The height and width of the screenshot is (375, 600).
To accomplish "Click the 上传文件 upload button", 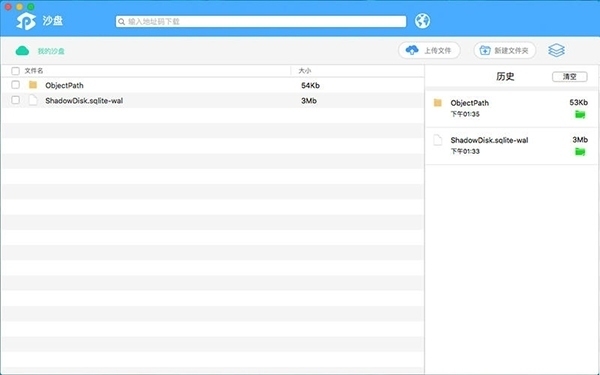I will pos(429,50).
